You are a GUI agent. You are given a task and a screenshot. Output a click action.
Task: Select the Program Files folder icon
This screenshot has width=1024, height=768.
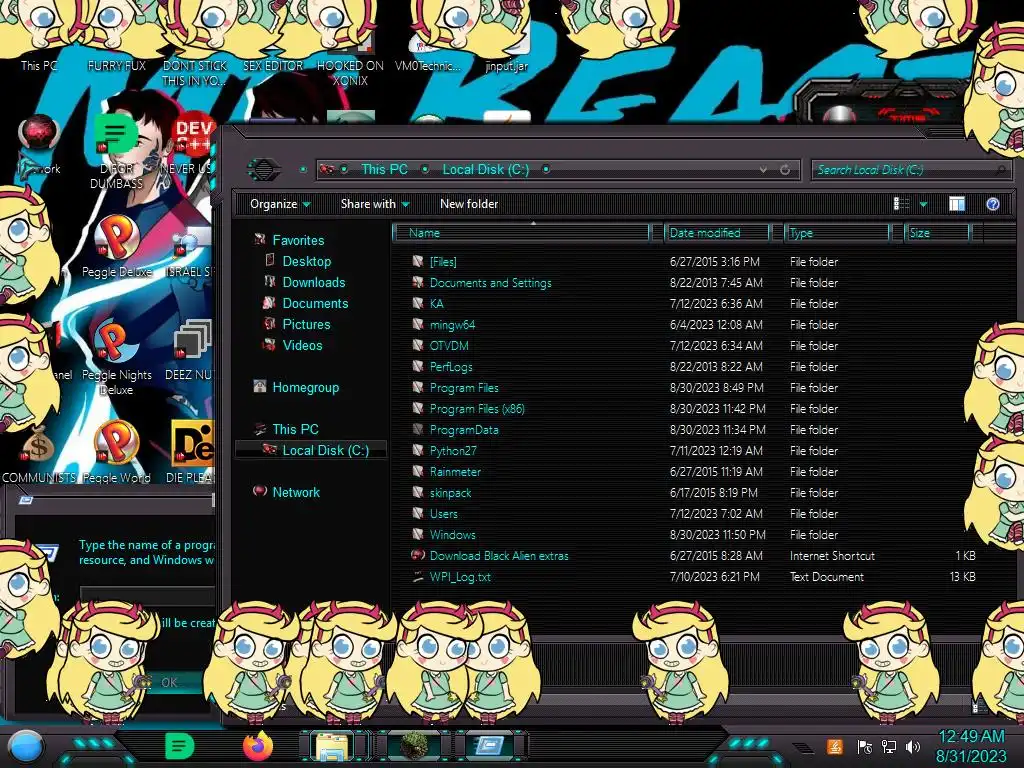(x=418, y=387)
